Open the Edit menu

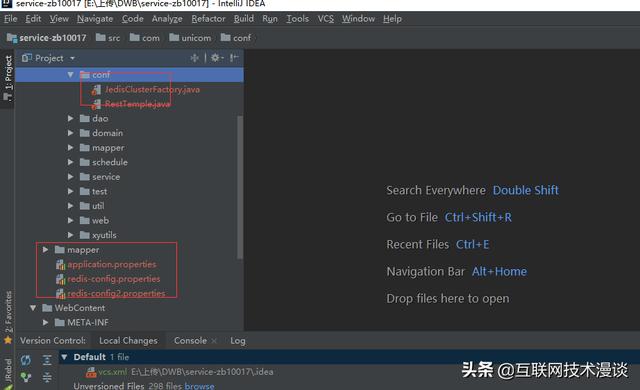pos(33,19)
